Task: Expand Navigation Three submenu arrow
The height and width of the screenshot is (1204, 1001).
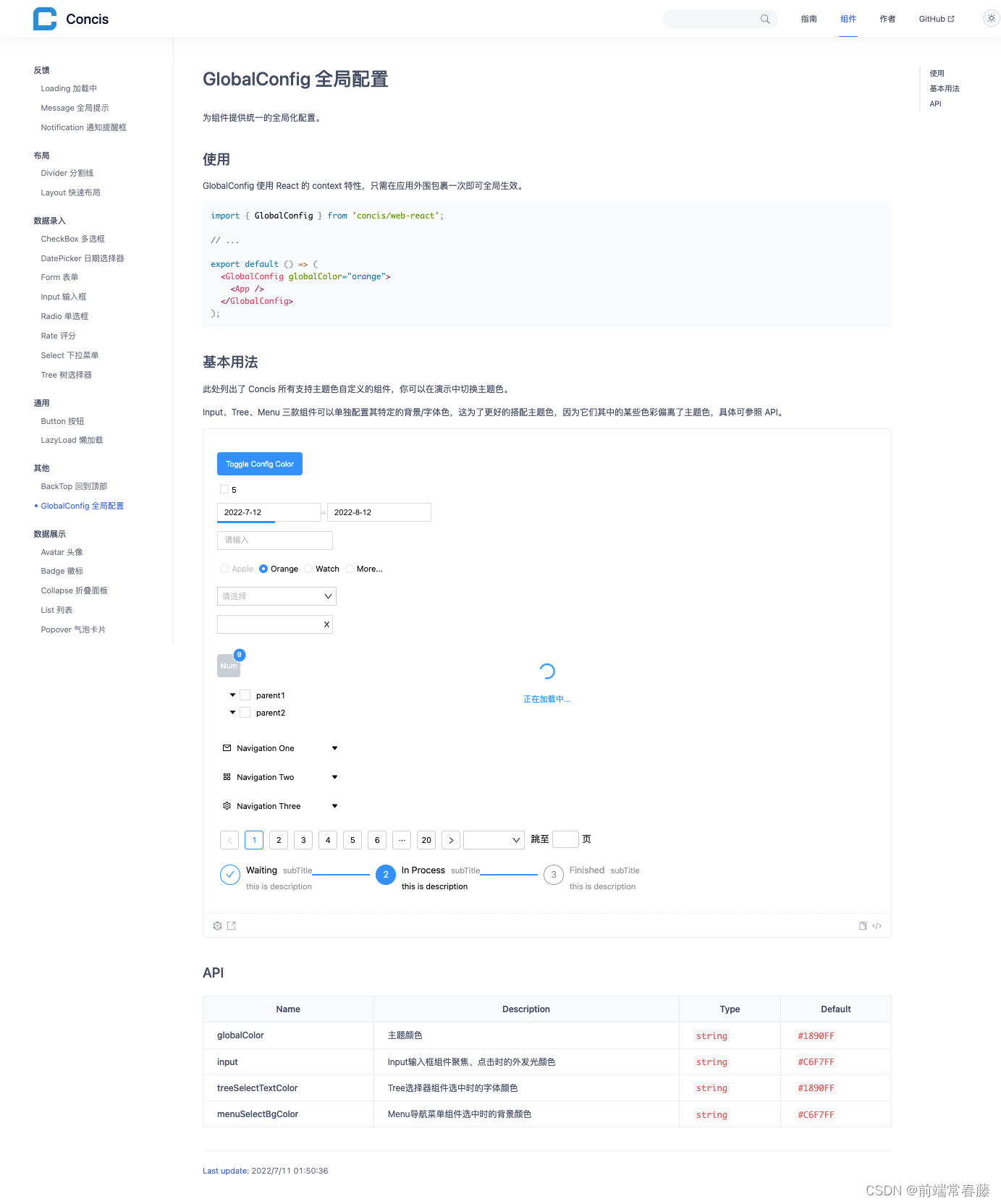Action: pos(334,806)
